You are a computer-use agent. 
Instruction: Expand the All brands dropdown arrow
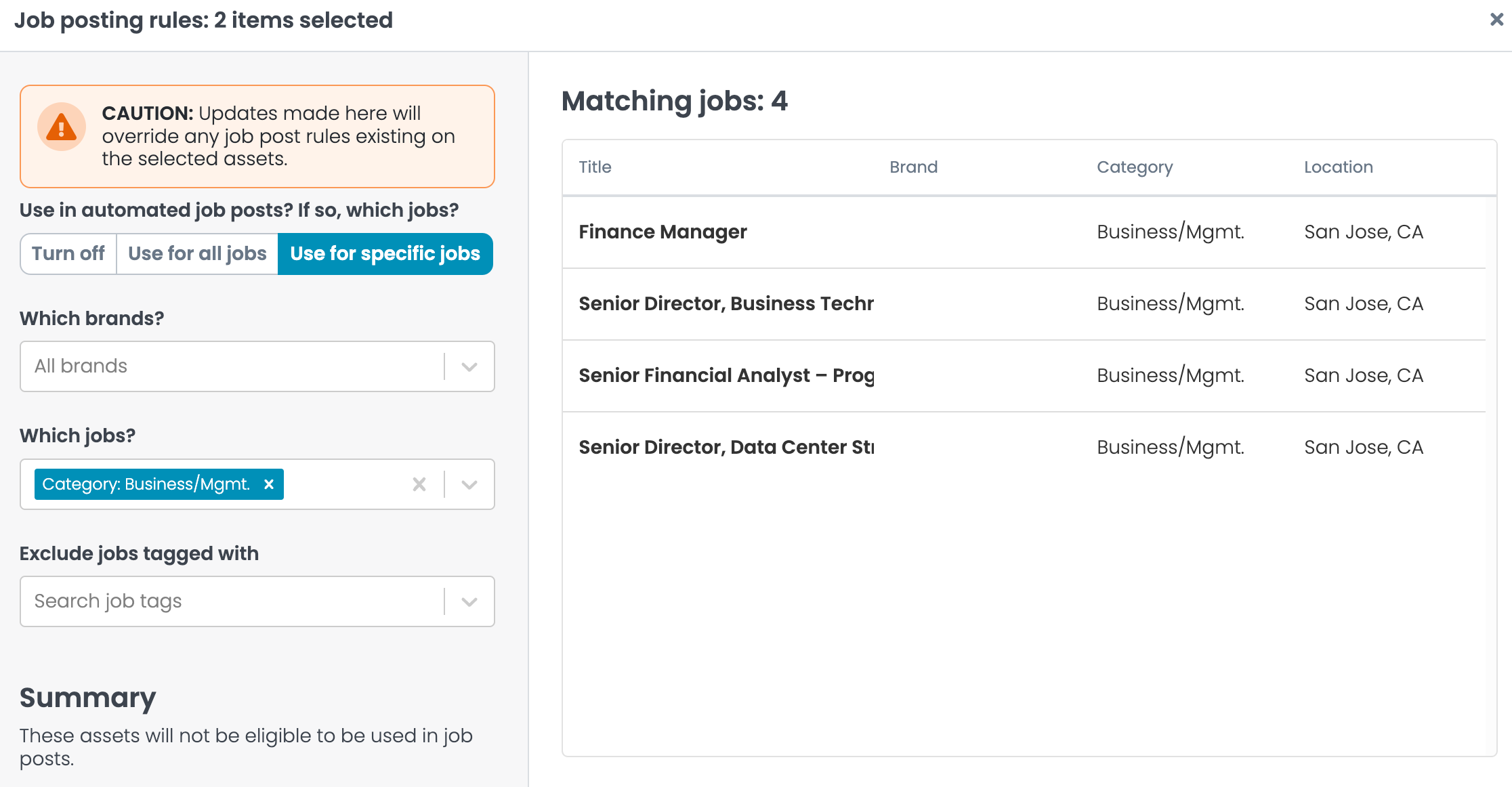[x=469, y=366]
